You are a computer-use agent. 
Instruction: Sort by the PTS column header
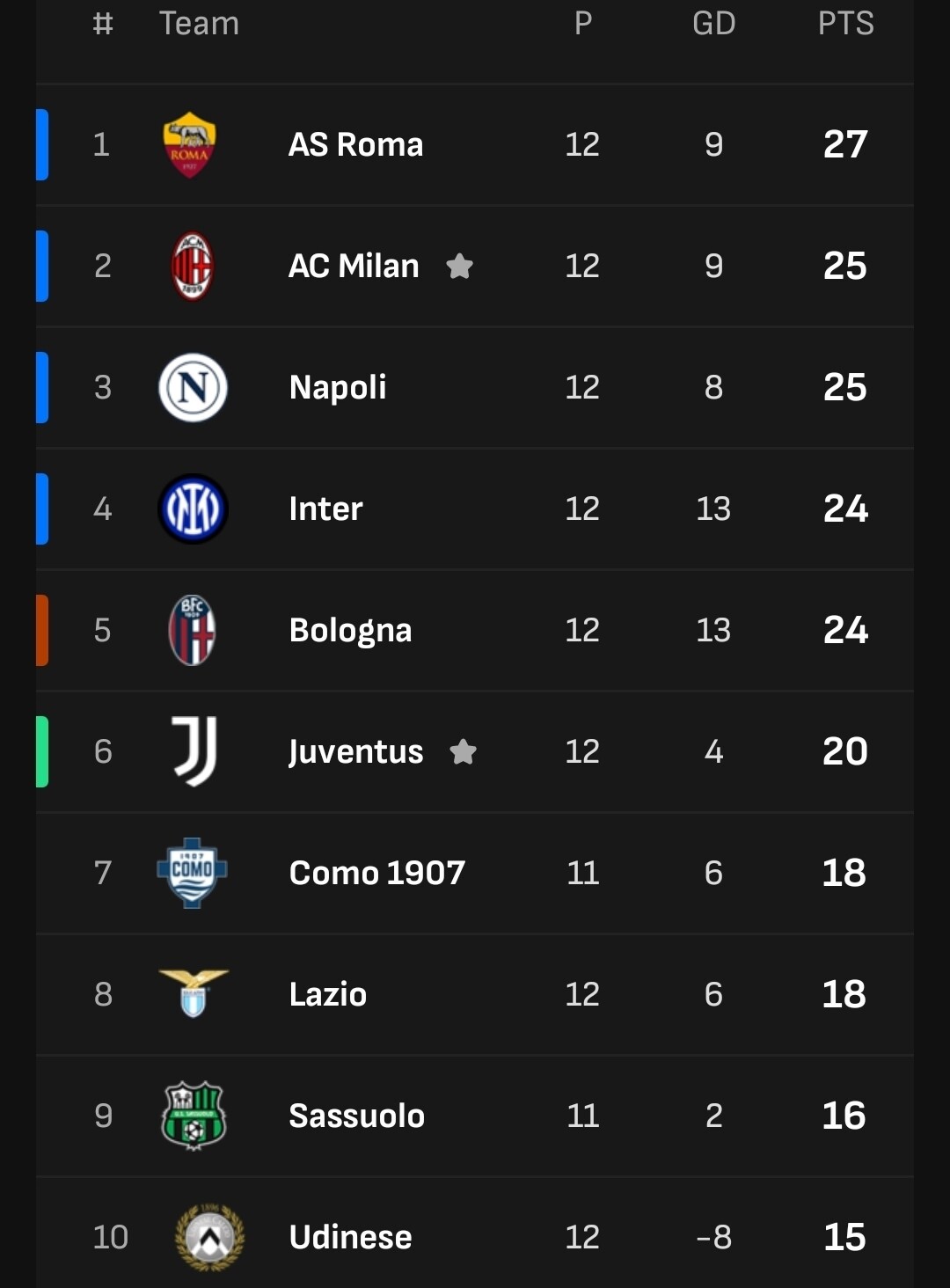[x=845, y=24]
